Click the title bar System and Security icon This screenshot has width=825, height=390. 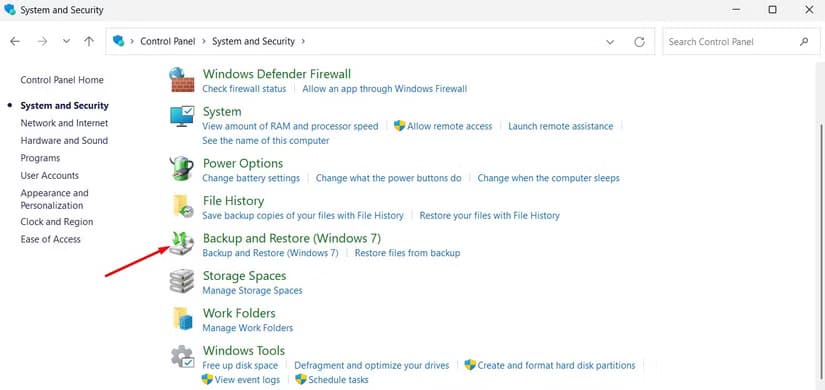(x=9, y=9)
